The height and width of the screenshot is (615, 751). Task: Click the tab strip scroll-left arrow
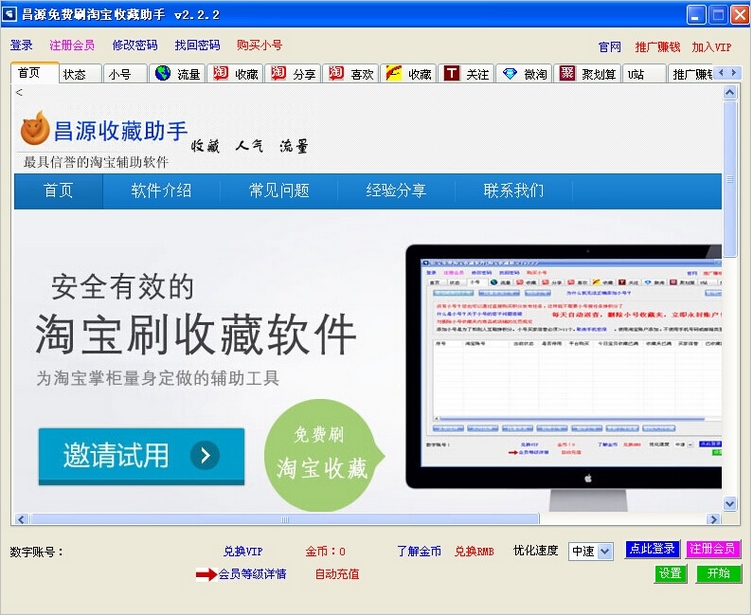(721, 73)
